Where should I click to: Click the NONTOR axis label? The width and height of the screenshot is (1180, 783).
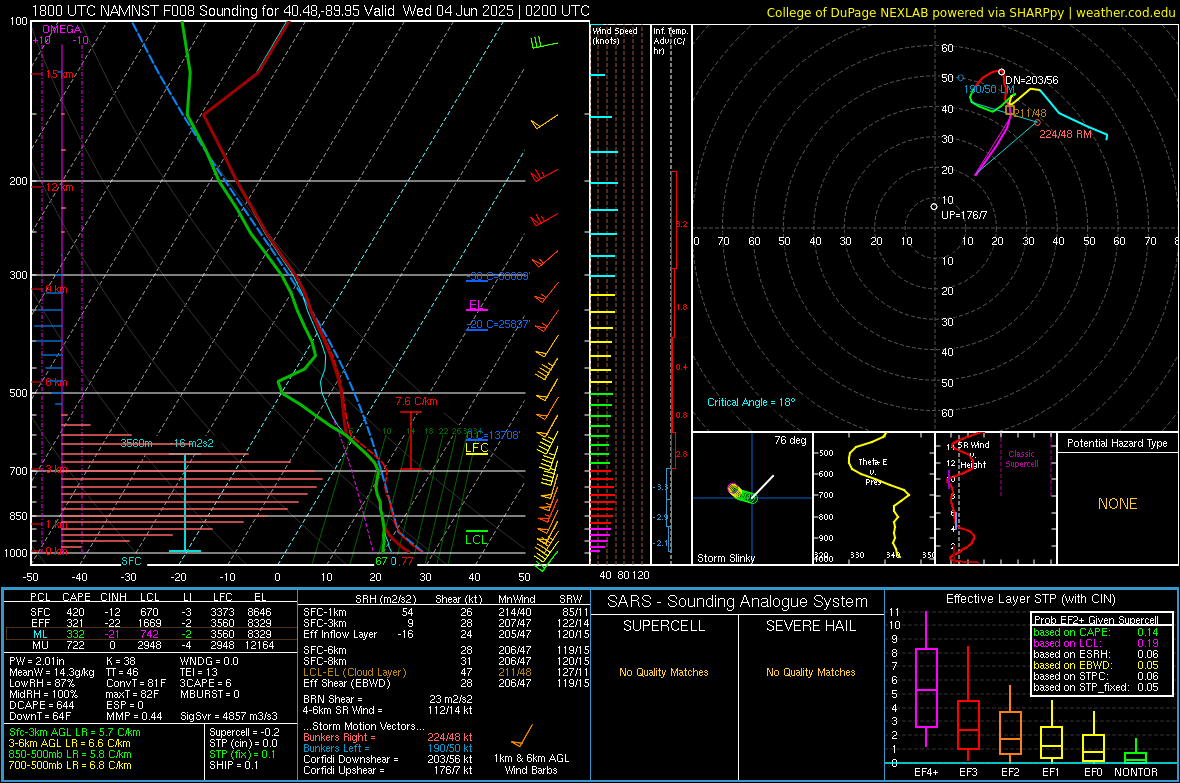[1136, 772]
